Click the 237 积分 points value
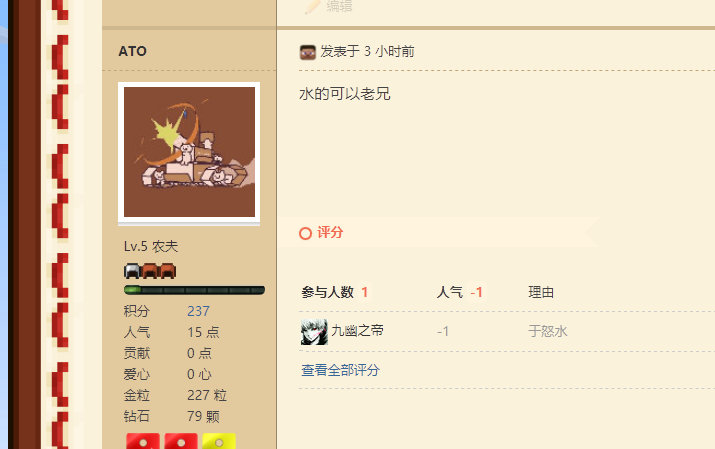This screenshot has height=449, width=715. [x=198, y=311]
